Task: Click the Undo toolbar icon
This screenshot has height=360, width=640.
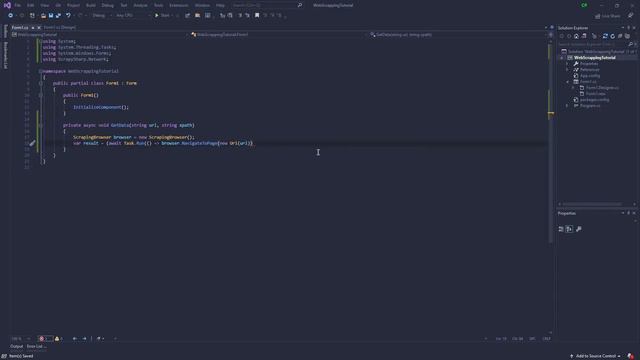Action: pyautogui.click(x=68, y=16)
